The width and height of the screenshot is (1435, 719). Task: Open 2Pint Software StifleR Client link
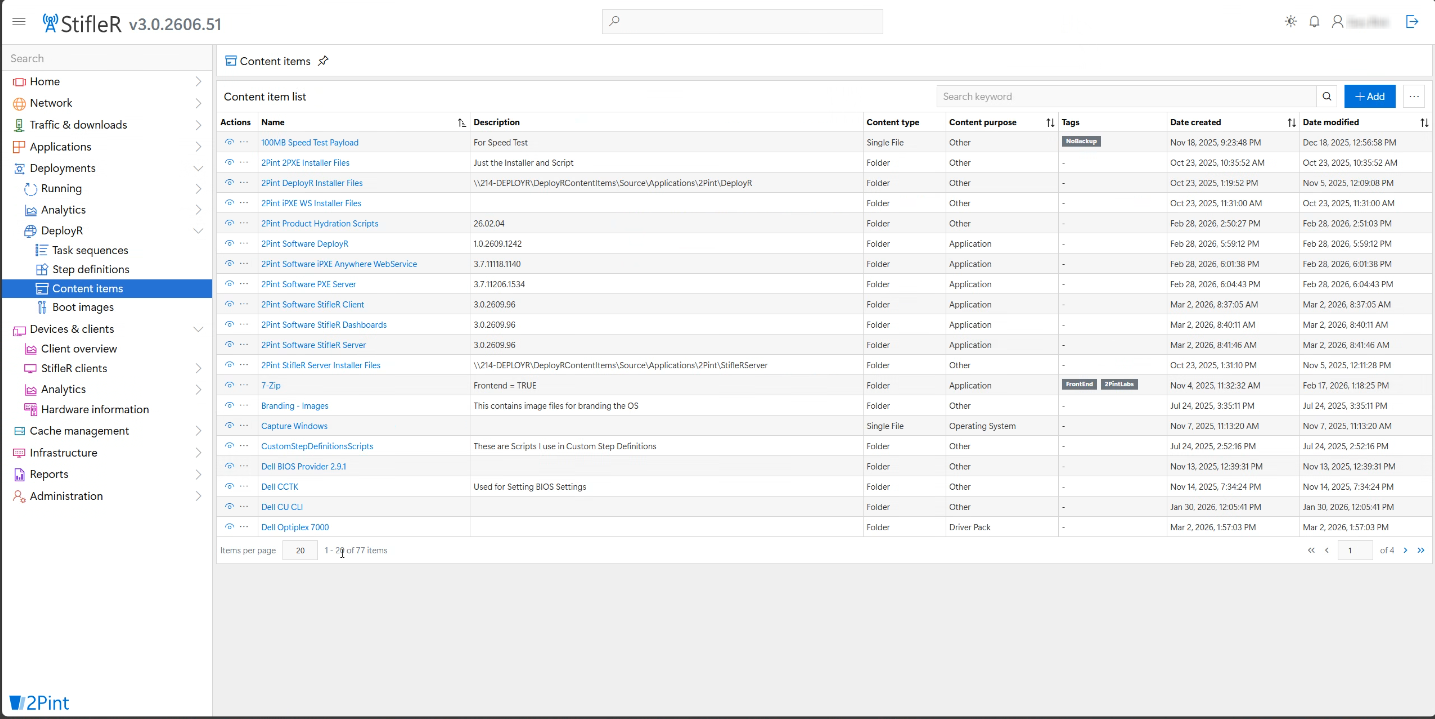tap(313, 304)
